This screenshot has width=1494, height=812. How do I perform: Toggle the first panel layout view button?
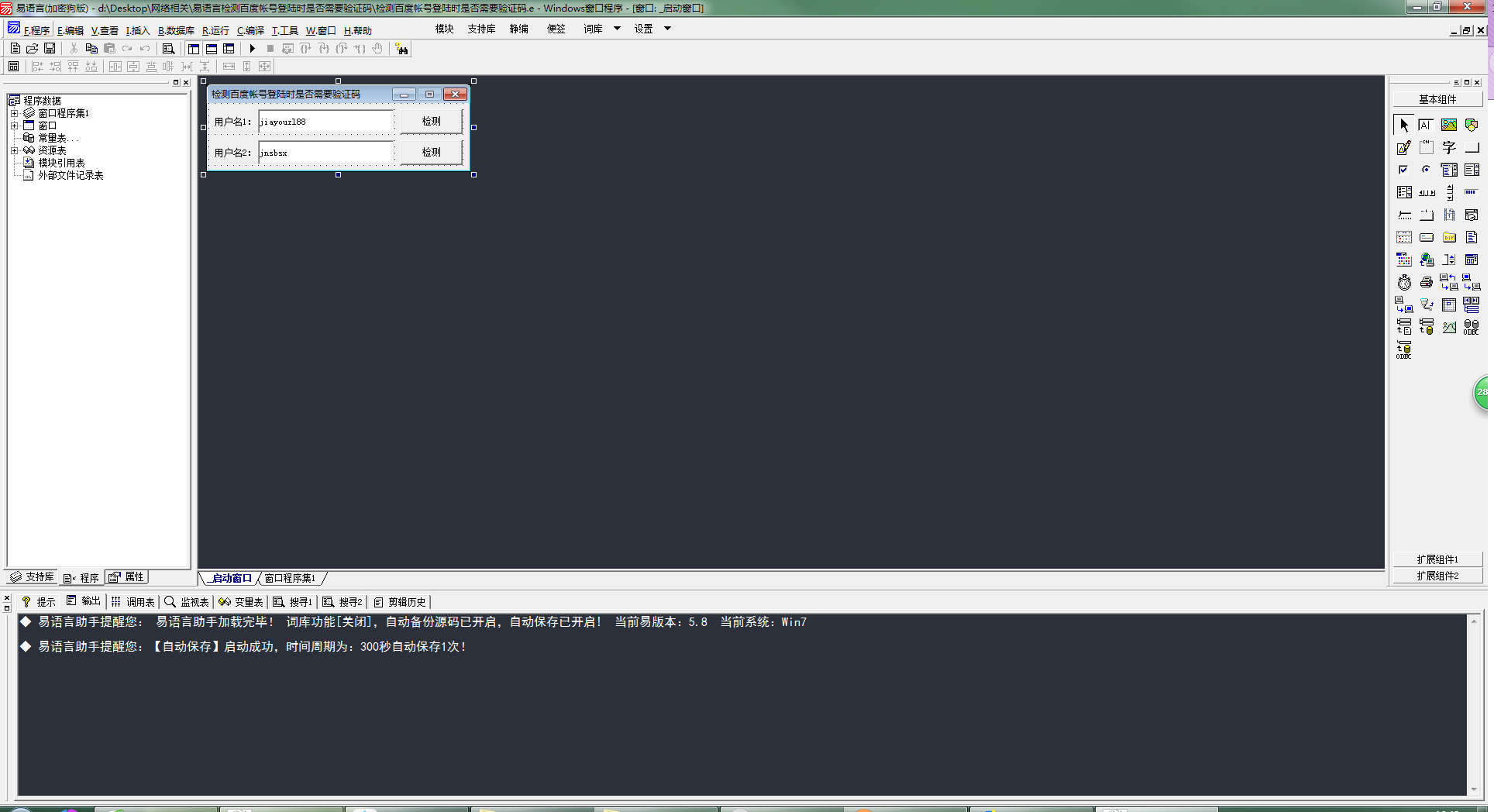(194, 48)
